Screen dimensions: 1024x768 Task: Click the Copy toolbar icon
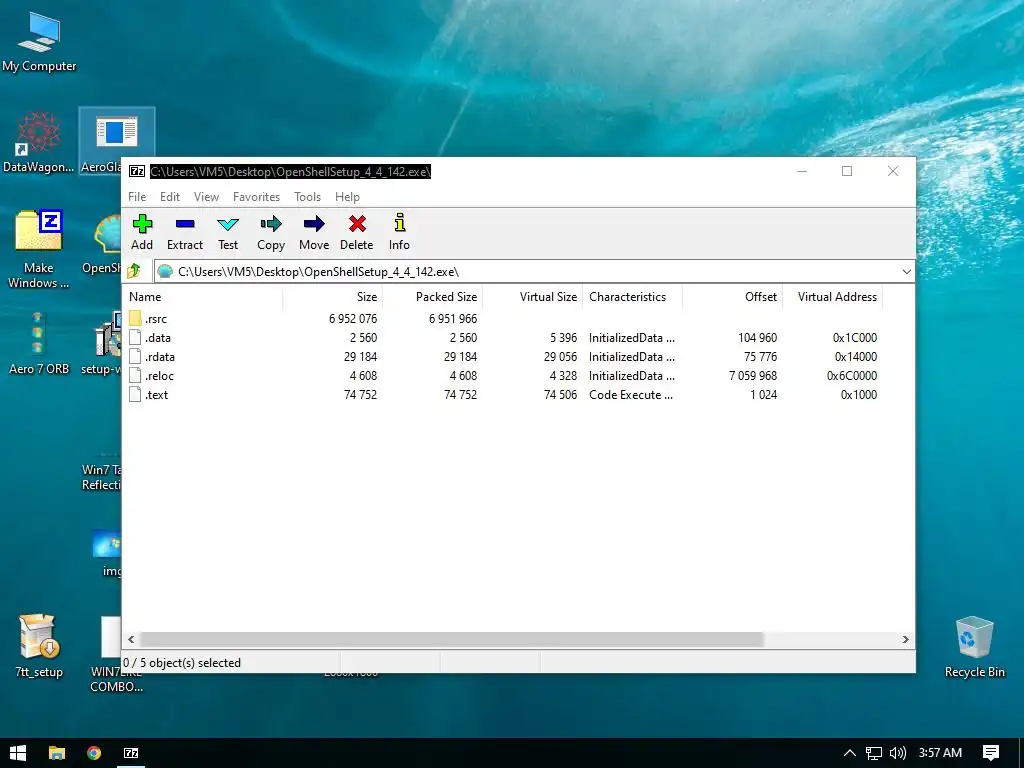click(271, 225)
